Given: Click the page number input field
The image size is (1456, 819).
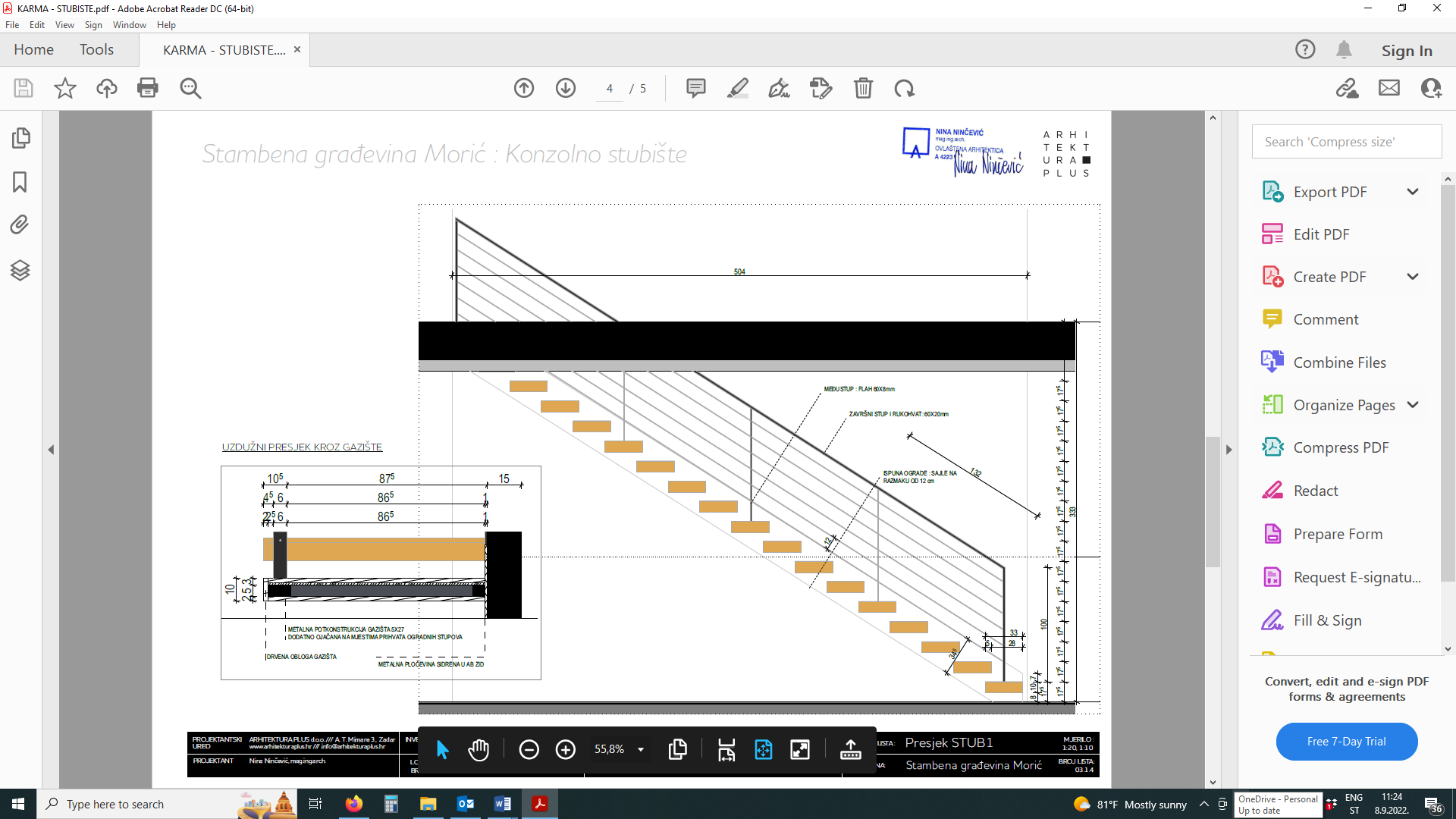Looking at the screenshot, I should click(610, 89).
